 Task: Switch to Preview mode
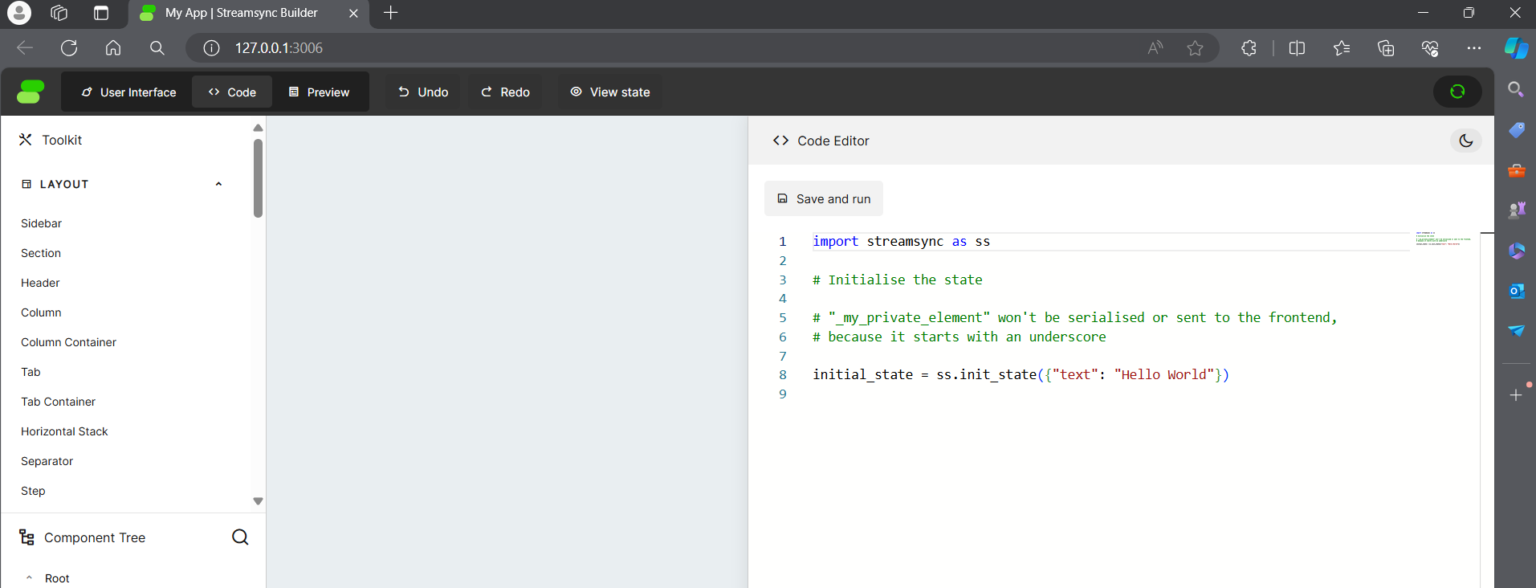click(320, 91)
